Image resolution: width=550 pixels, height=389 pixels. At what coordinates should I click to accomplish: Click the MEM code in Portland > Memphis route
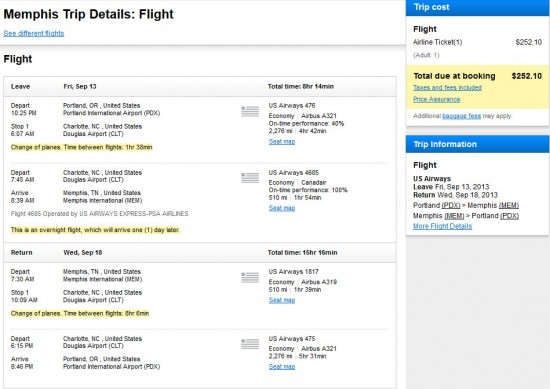pyautogui.click(x=509, y=206)
